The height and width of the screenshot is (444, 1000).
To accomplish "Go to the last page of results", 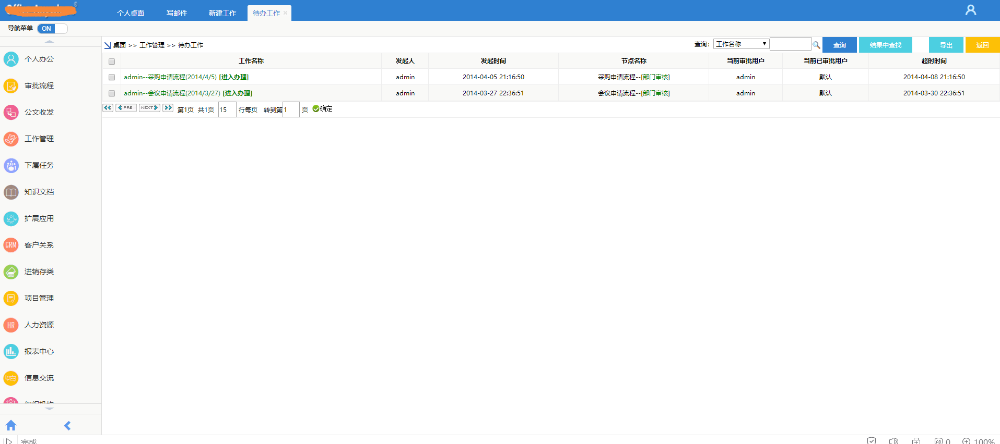I will (x=168, y=108).
